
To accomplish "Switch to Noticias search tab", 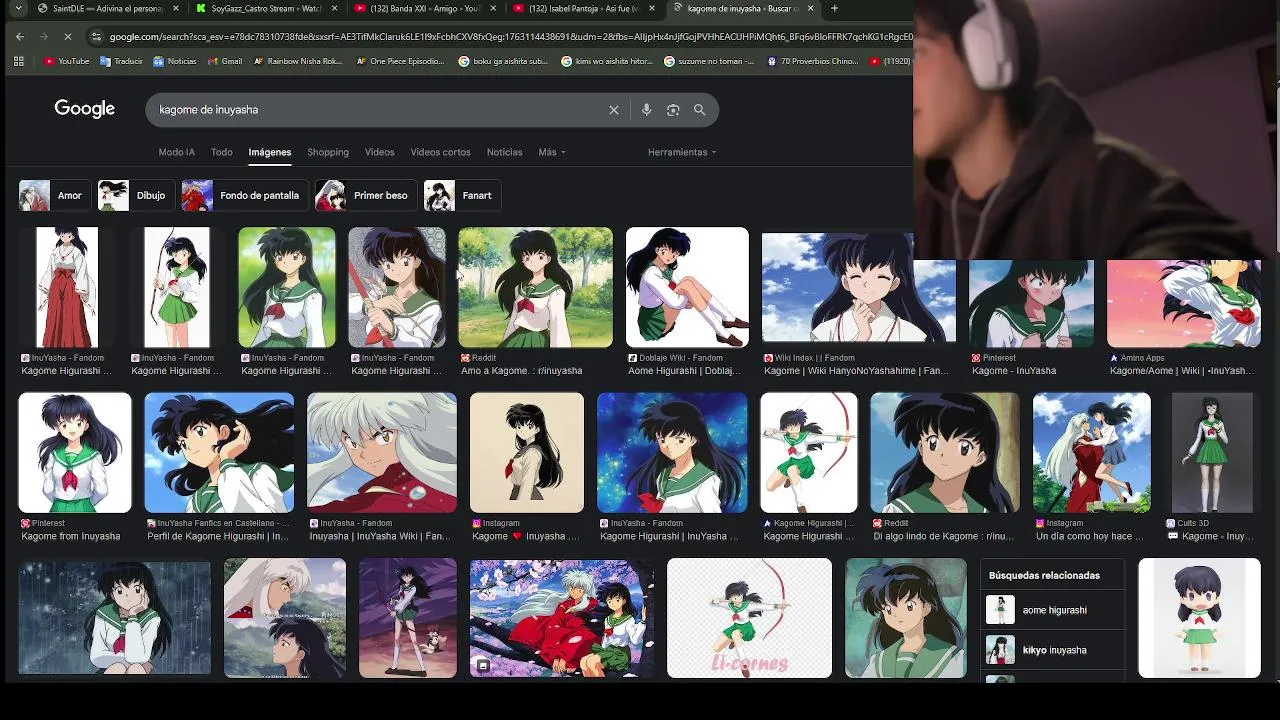I will click(x=504, y=152).
